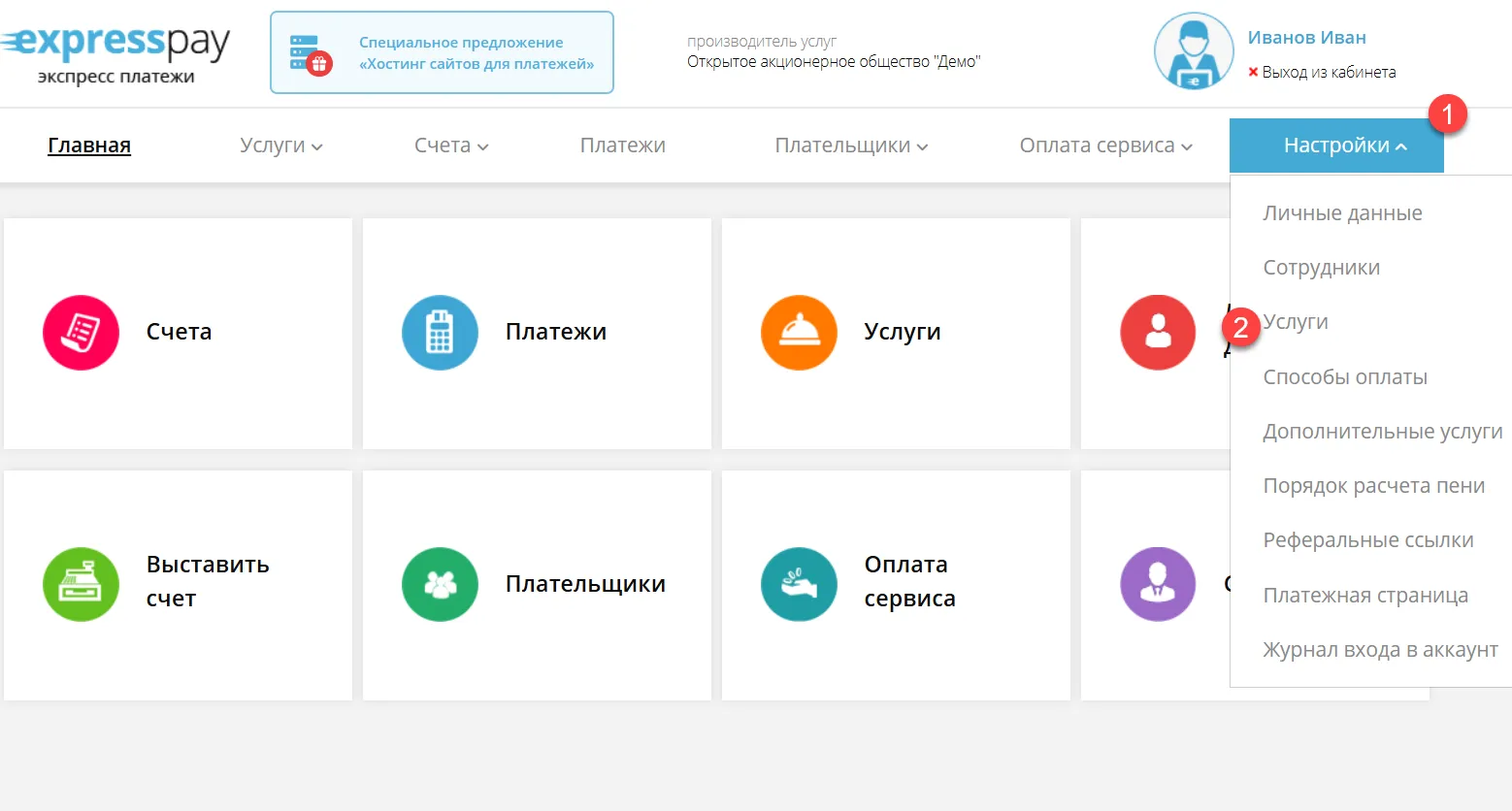1512x811 pixels.
Task: Click the green Плательщики group icon
Action: click(440, 584)
